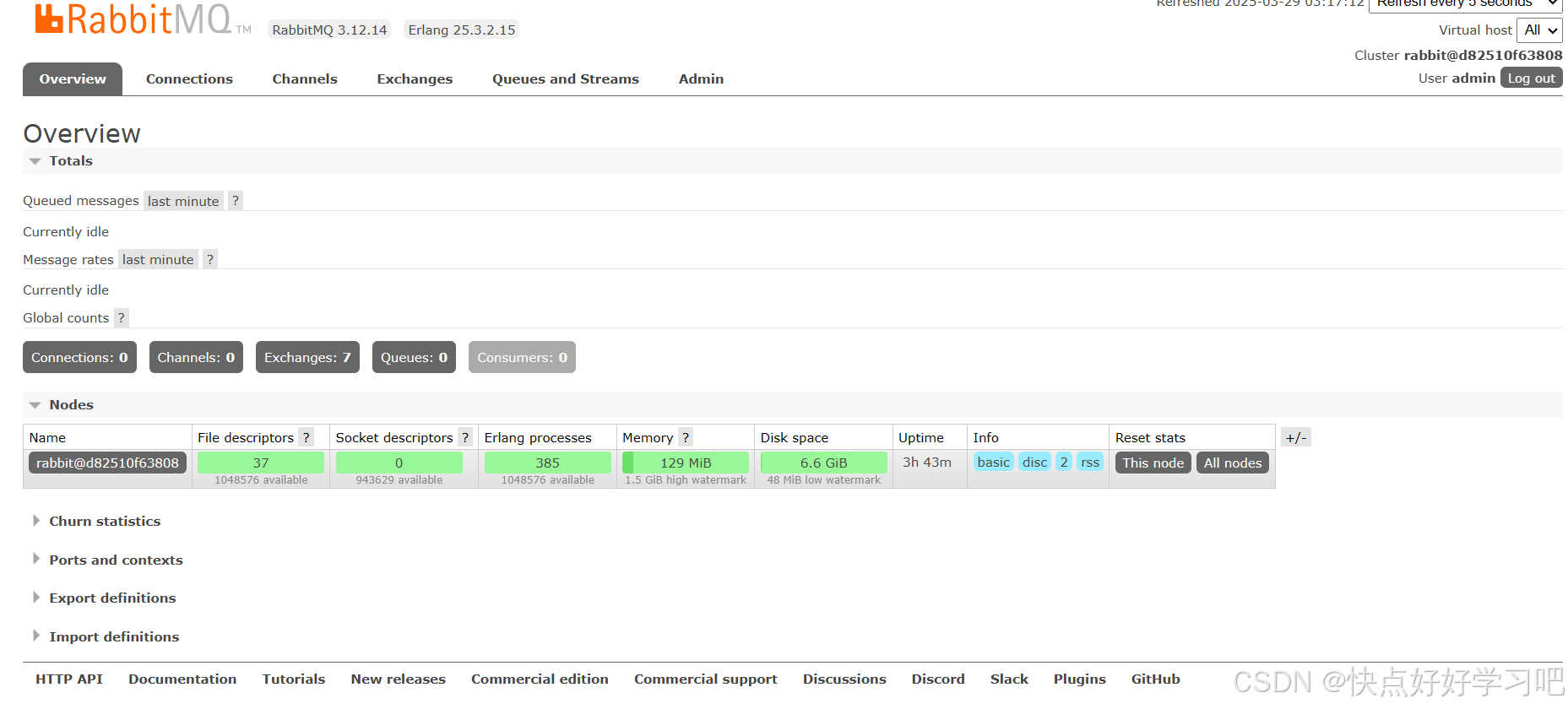Open the Tutorials link
The image size is (1568, 709).
(294, 679)
